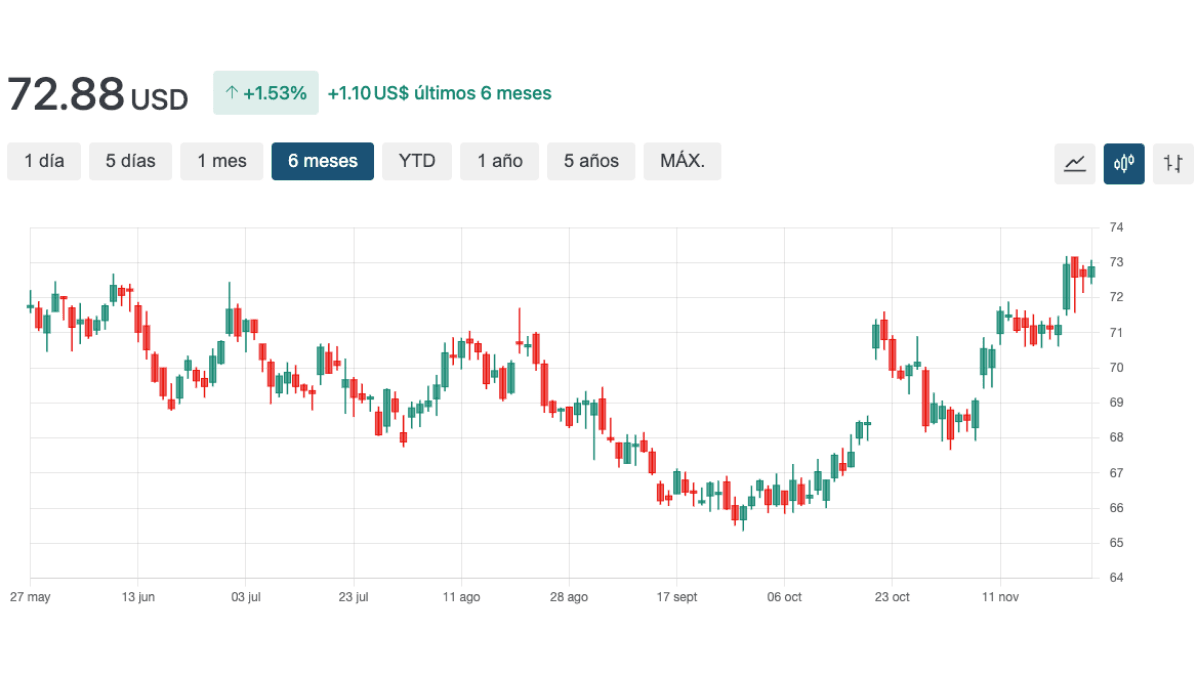The width and height of the screenshot is (1200, 675).
Task: Choose the active 6 meses range
Action: point(322,161)
